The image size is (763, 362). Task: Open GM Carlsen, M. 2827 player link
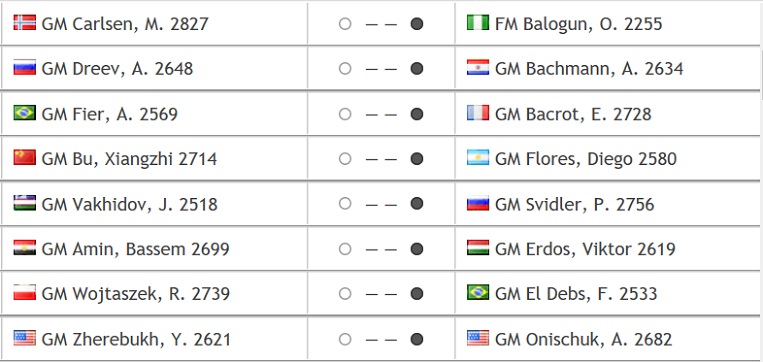pos(125,24)
